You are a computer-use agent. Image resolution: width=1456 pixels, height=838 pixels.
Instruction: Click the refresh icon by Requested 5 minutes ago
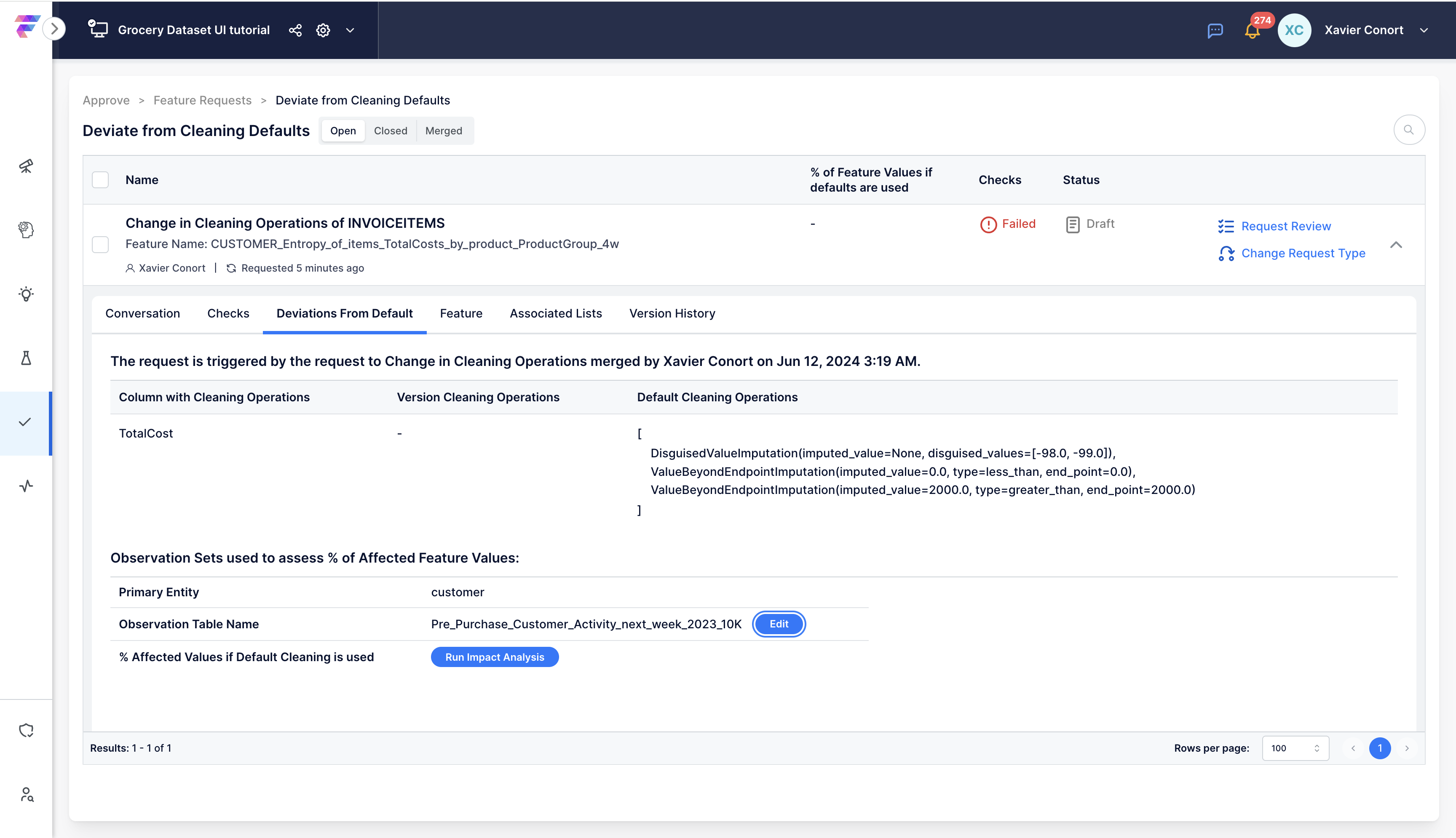point(231,268)
